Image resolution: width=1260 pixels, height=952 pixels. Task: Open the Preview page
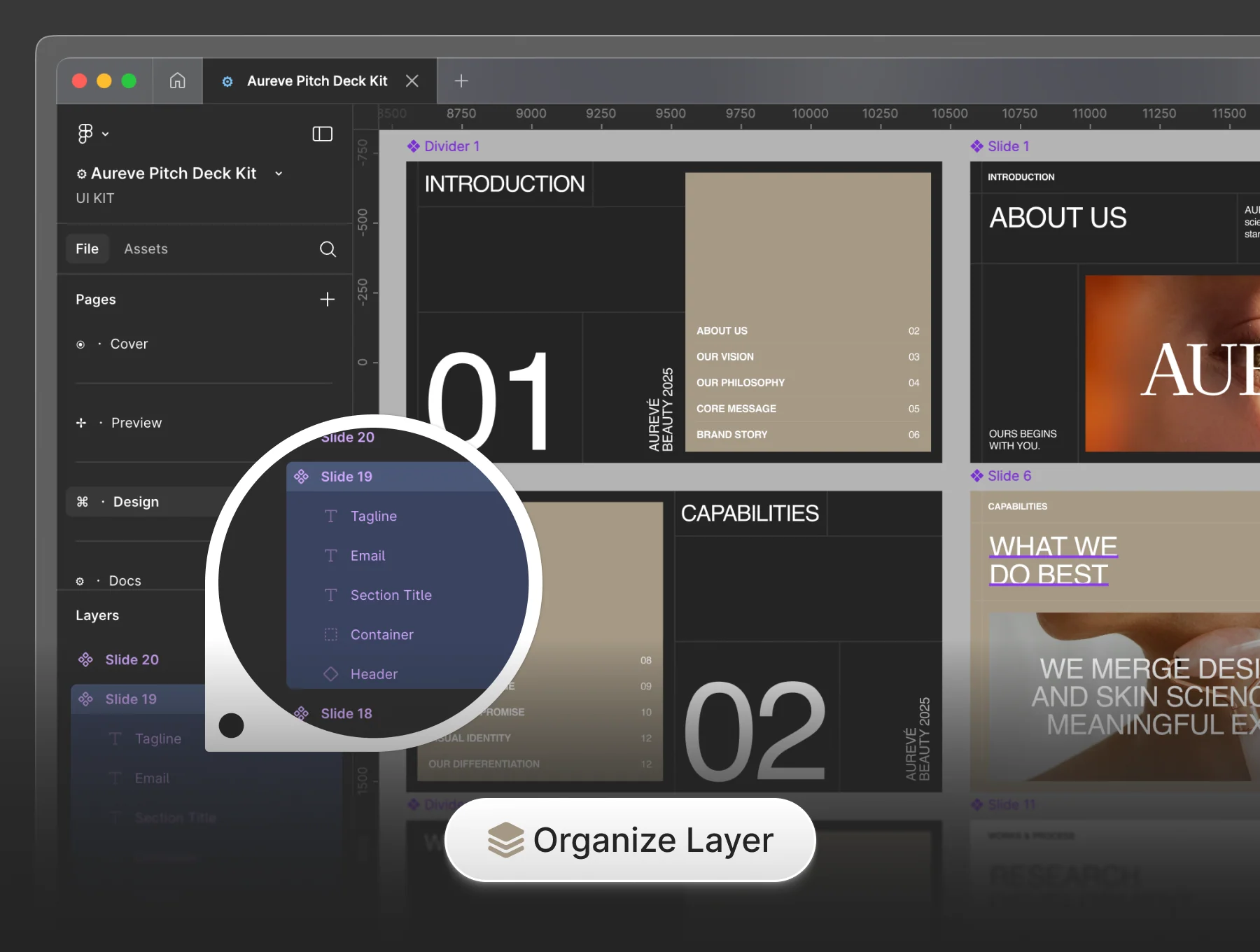(136, 423)
